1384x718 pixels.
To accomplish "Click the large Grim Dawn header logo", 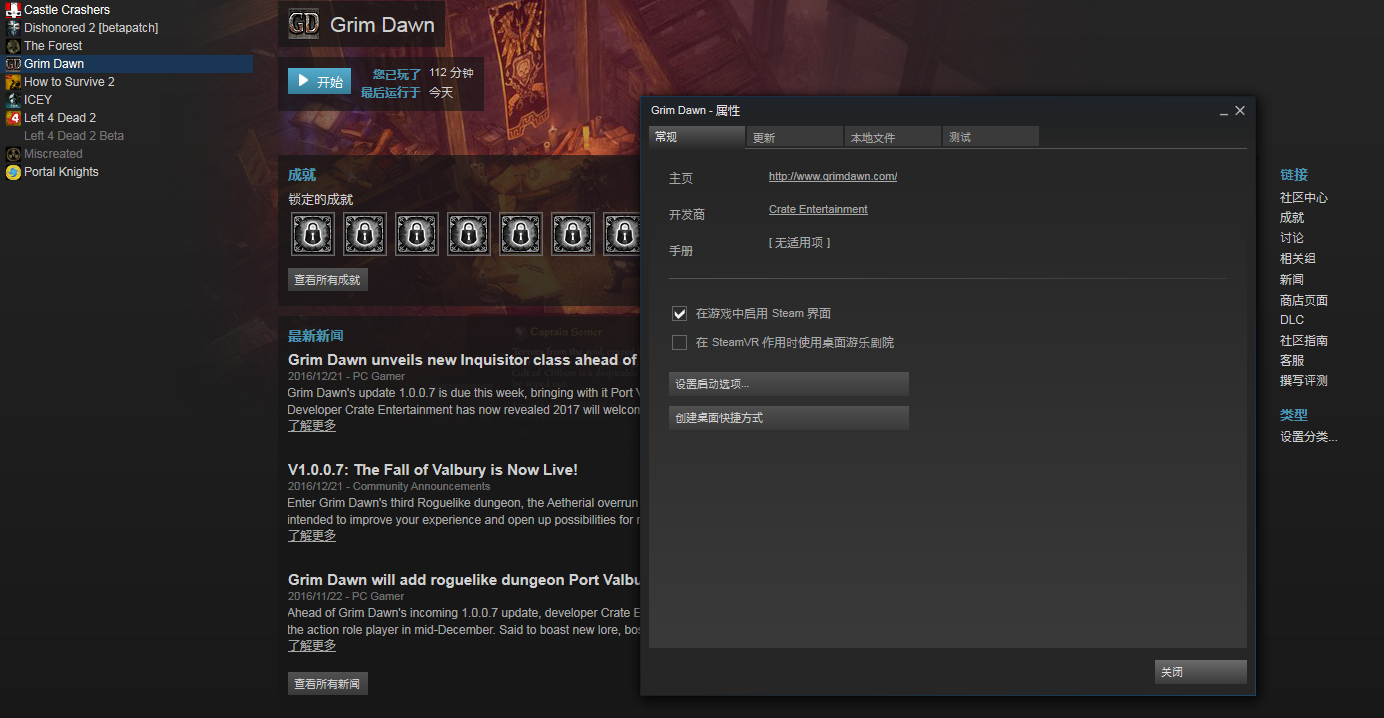I will pyautogui.click(x=304, y=24).
